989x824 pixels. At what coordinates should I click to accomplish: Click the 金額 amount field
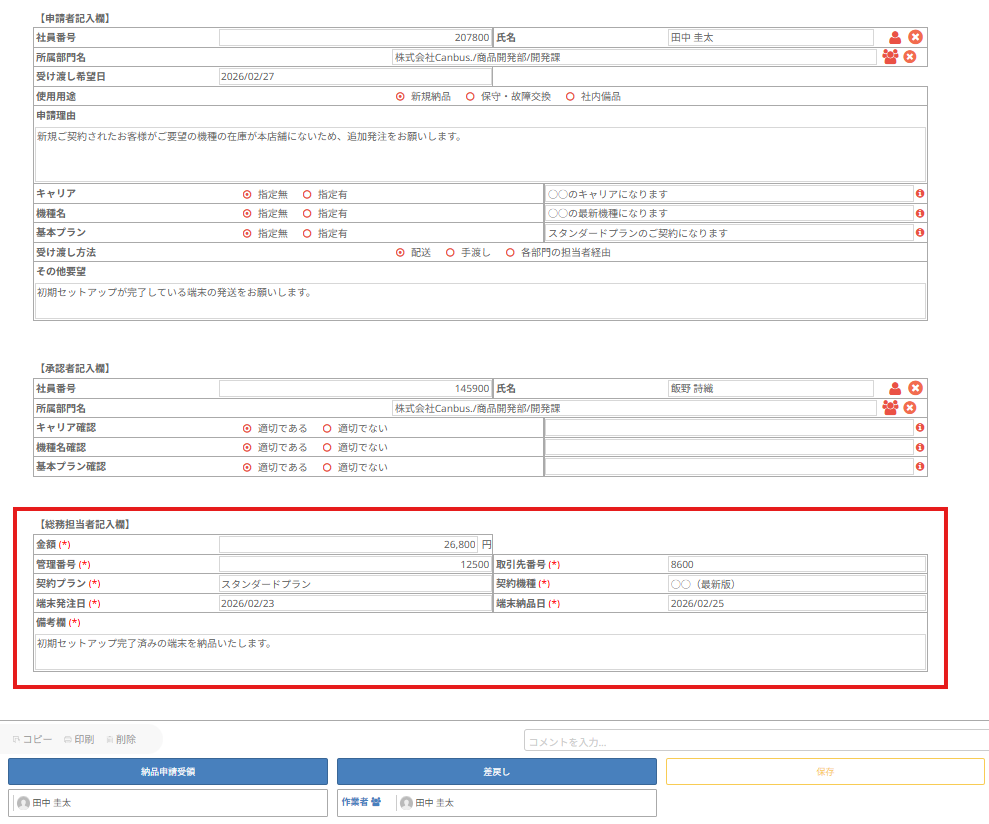(348, 545)
